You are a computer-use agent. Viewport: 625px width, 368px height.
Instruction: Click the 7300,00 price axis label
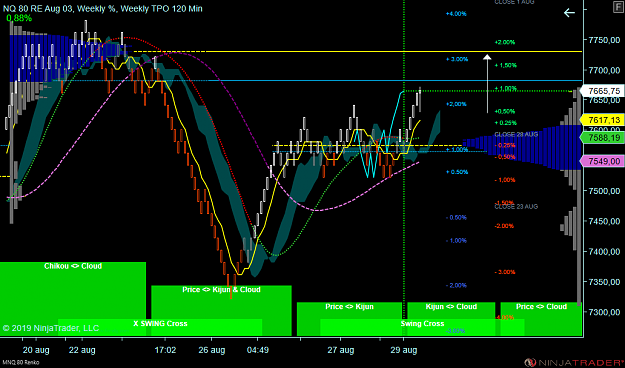pos(604,312)
